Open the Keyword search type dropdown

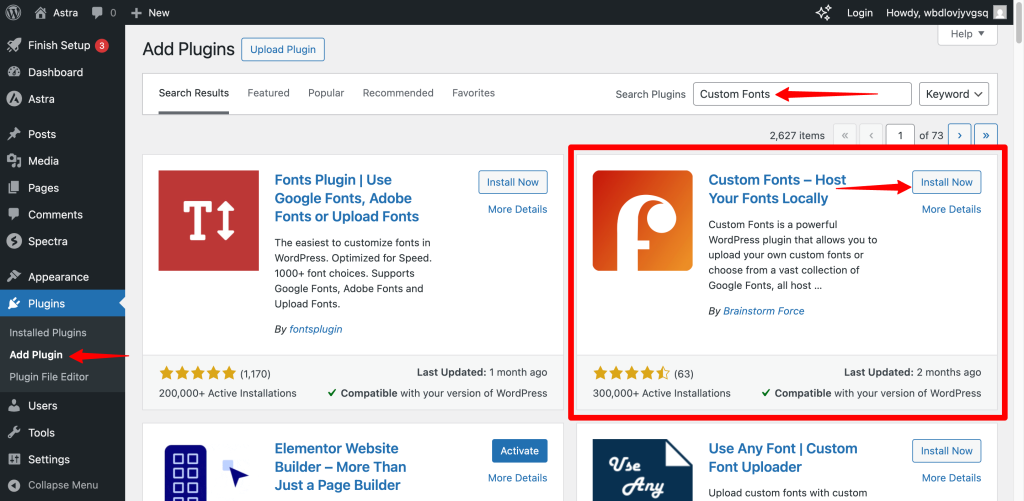tap(954, 94)
